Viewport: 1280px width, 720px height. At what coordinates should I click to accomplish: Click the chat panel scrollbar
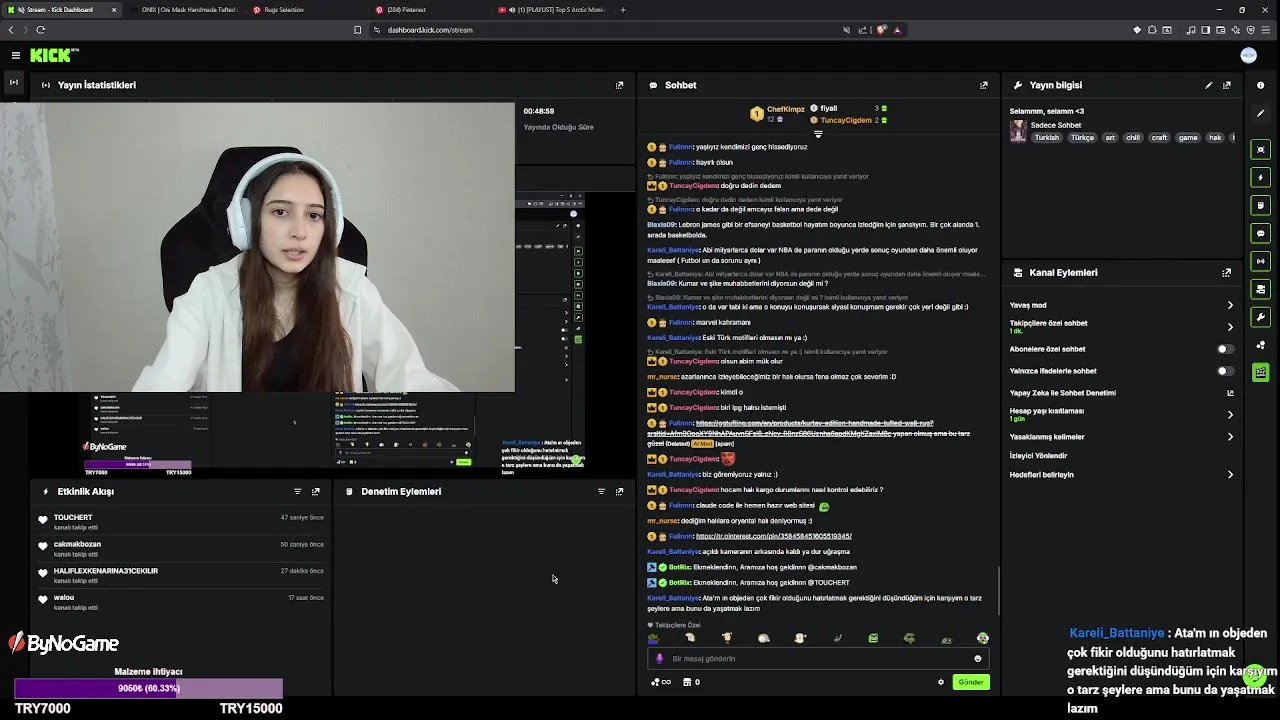pyautogui.click(x=998, y=590)
